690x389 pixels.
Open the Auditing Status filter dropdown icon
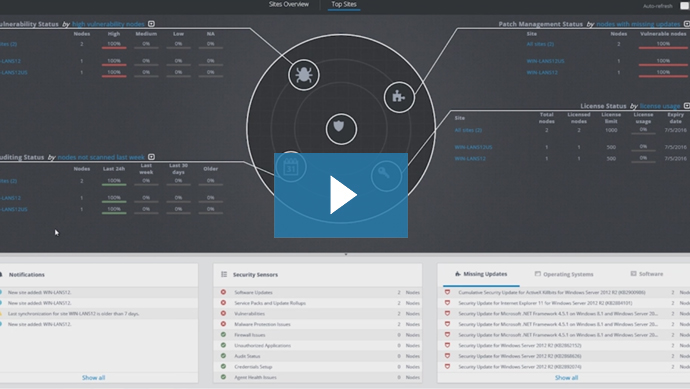pyautogui.click(x=151, y=157)
